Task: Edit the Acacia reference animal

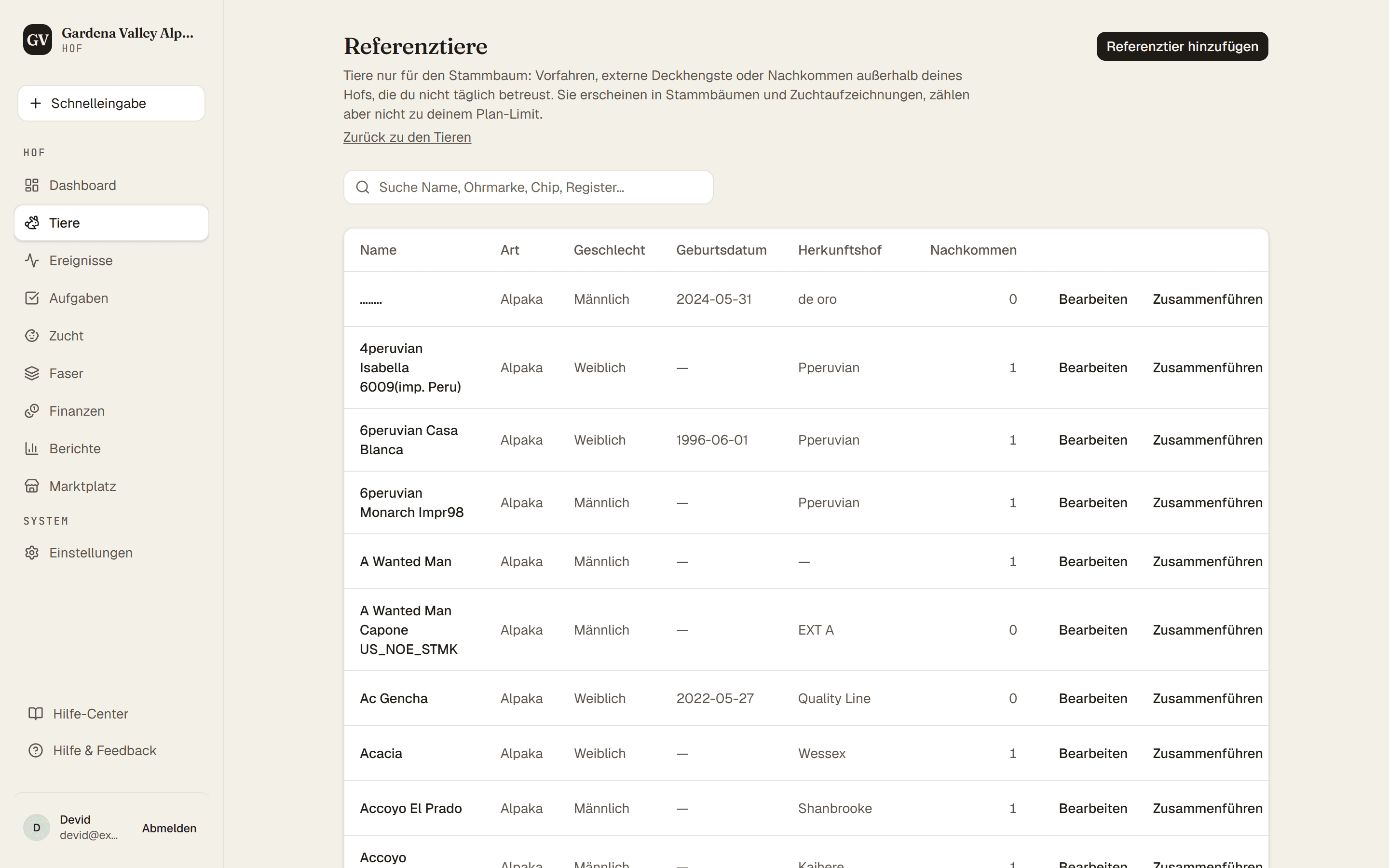Action: click(x=1093, y=753)
